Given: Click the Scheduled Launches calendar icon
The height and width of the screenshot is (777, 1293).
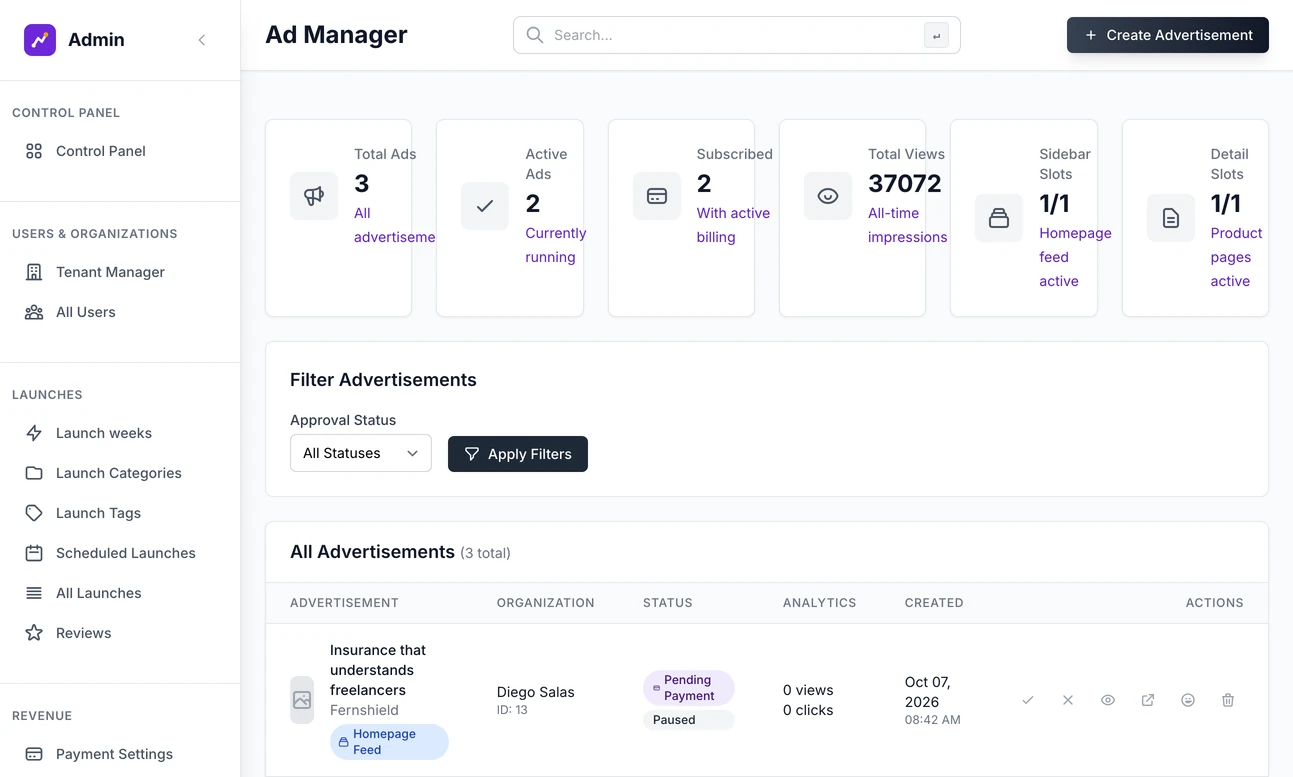Looking at the screenshot, I should (x=34, y=553).
